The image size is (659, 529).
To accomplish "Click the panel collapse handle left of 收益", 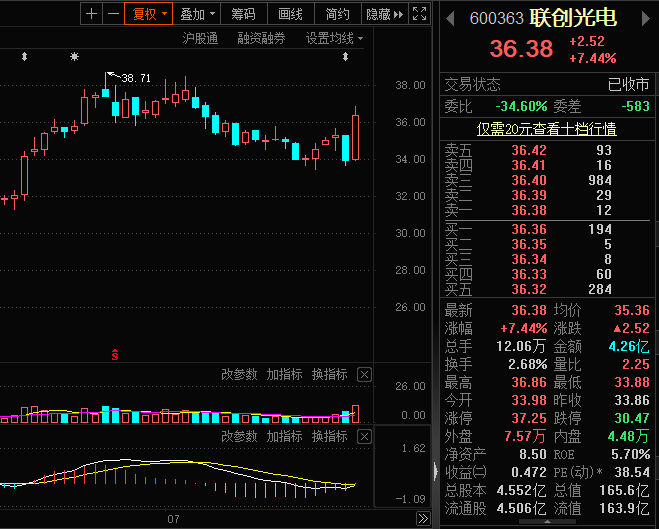I will click(436, 471).
